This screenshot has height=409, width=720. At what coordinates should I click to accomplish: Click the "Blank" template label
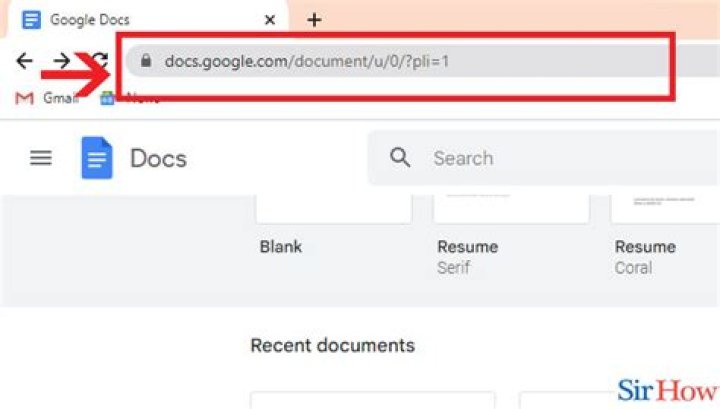coord(281,246)
